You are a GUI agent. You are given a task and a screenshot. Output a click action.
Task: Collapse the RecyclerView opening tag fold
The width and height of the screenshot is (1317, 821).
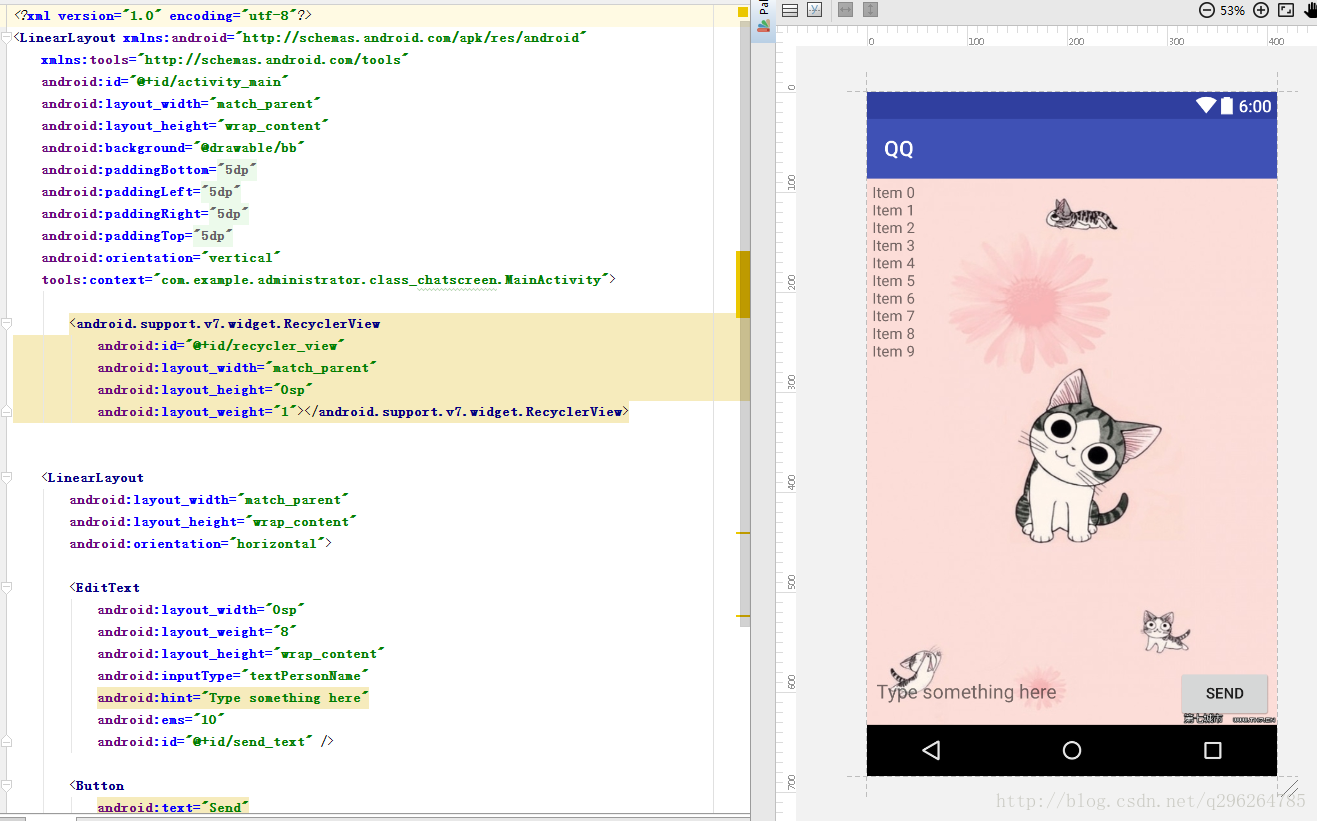click(6, 324)
